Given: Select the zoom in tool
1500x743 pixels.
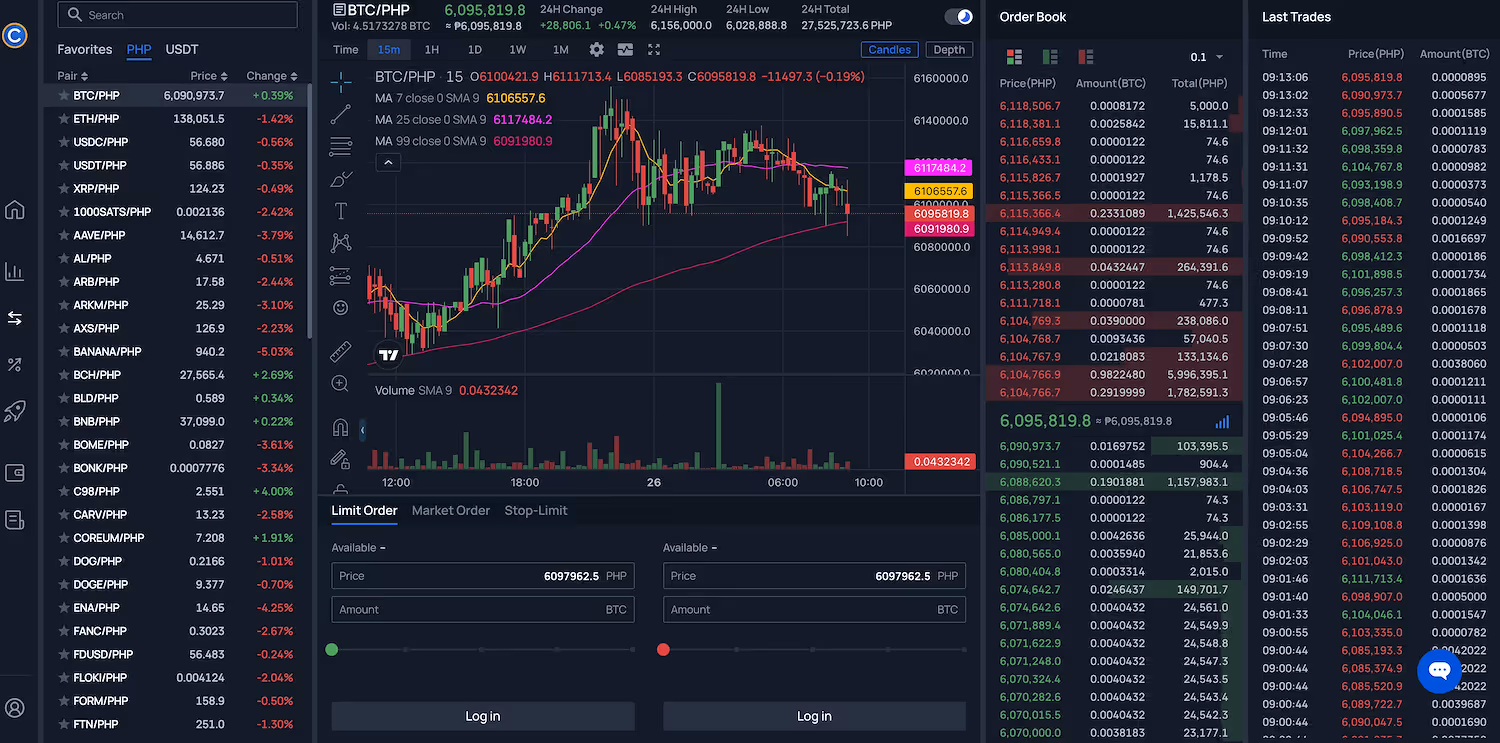Looking at the screenshot, I should tap(341, 384).
